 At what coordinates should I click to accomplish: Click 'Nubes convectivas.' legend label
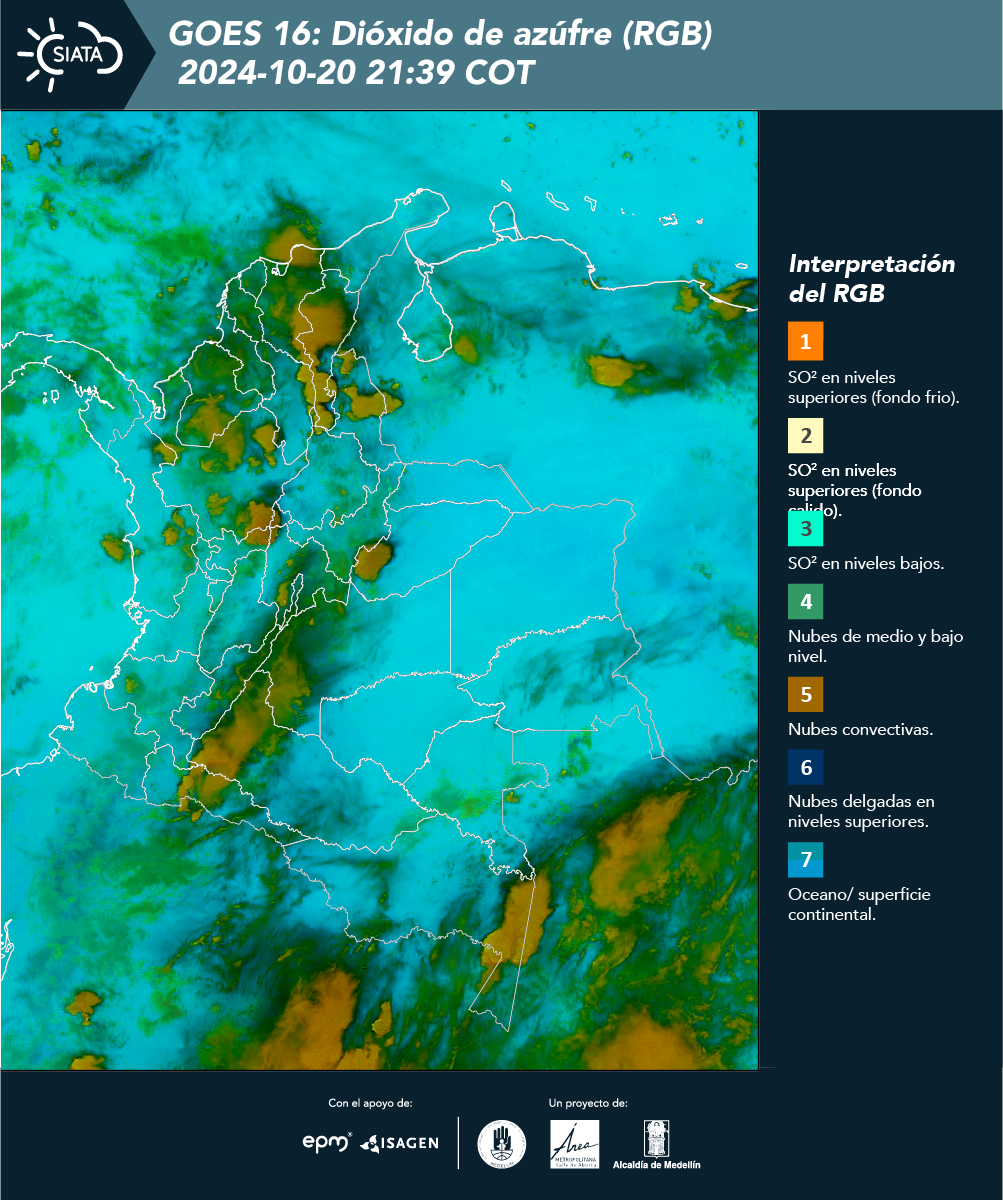[x=860, y=729]
